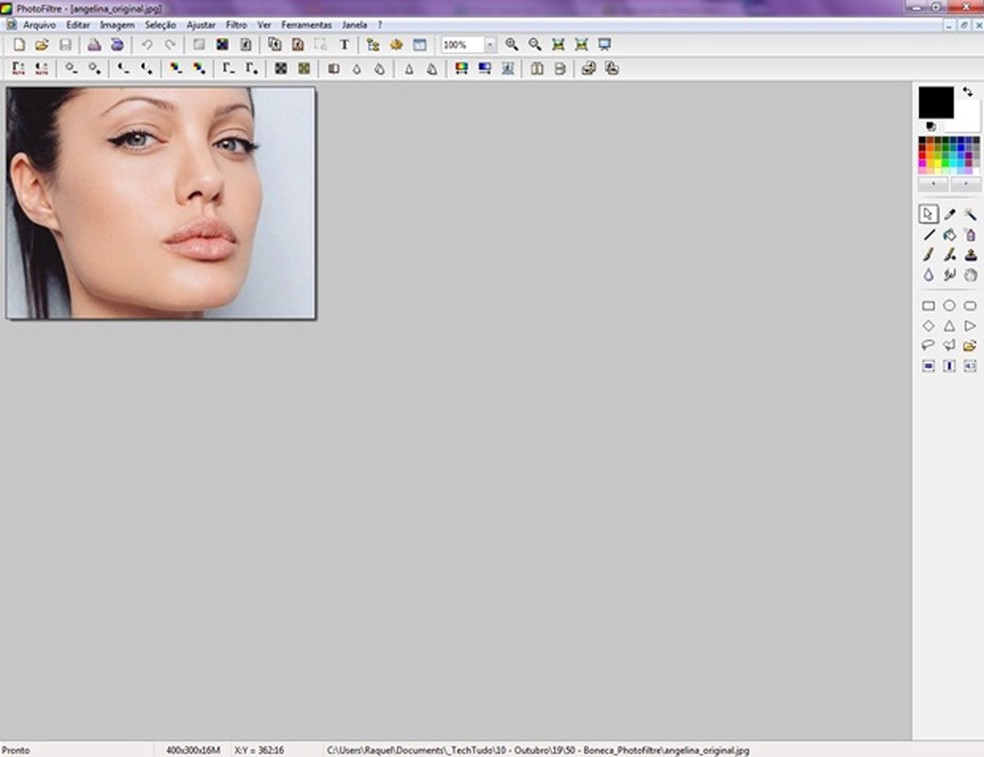The image size is (984, 757).
Task: Select the Eyedropper (pipette) tool
Action: [949, 214]
